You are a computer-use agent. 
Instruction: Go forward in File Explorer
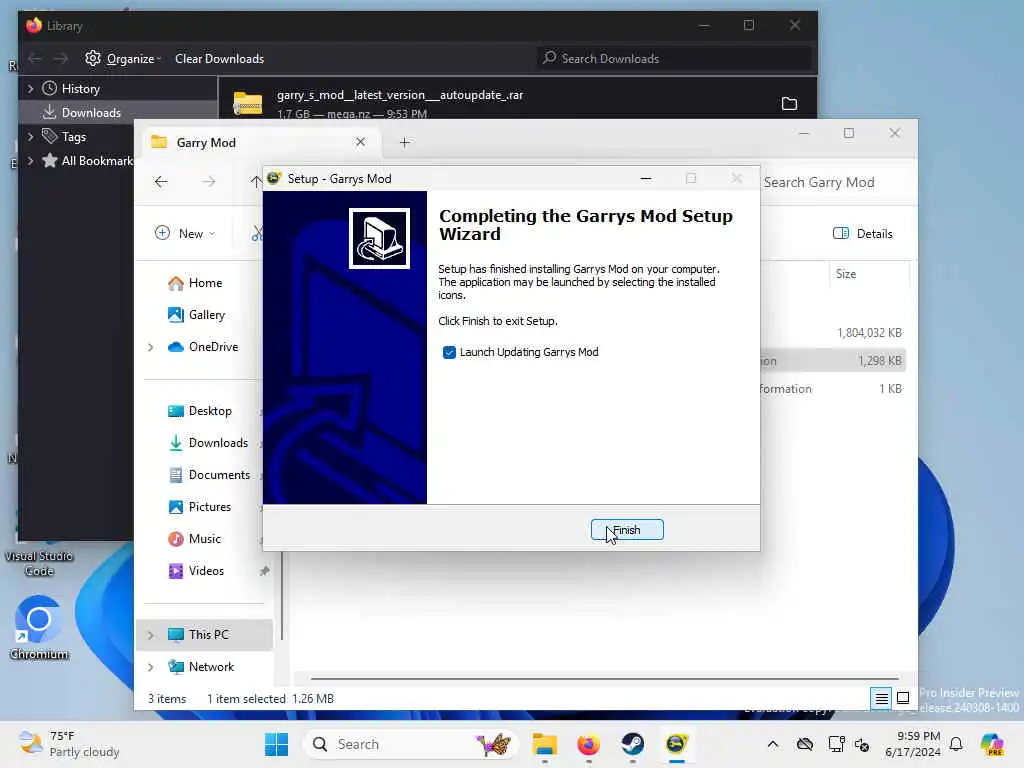[208, 182]
